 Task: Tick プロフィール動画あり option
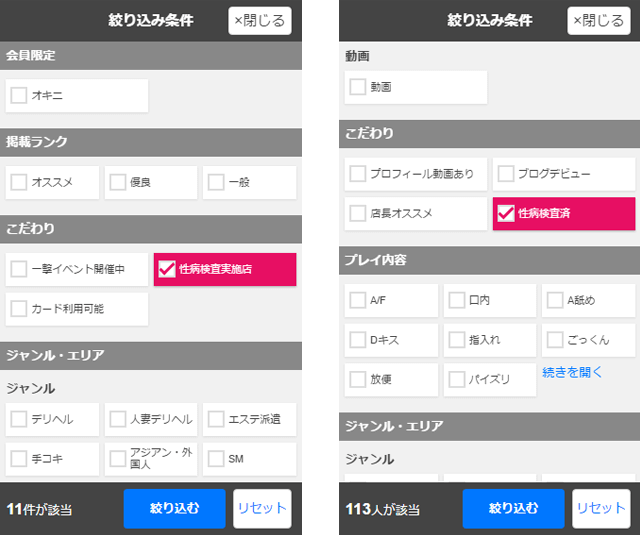pyautogui.click(x=358, y=174)
